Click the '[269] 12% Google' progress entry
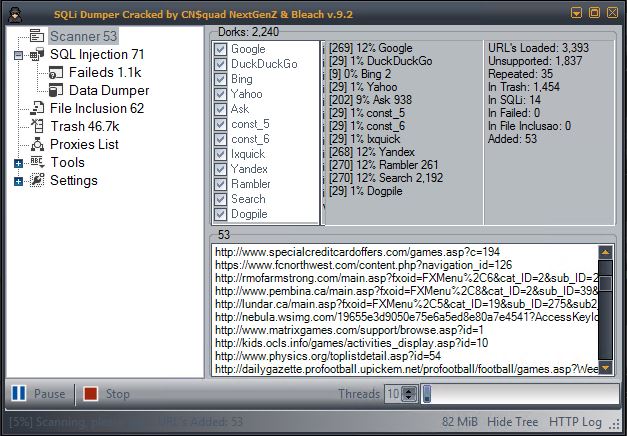 click(371, 48)
